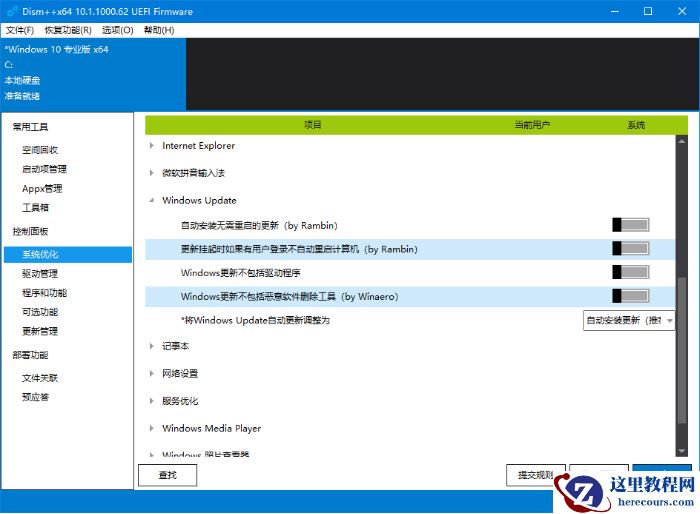The width and height of the screenshot is (700, 514).
Task: Select the *将Windows Update自动更新调整为 row label
Action: (x=255, y=320)
